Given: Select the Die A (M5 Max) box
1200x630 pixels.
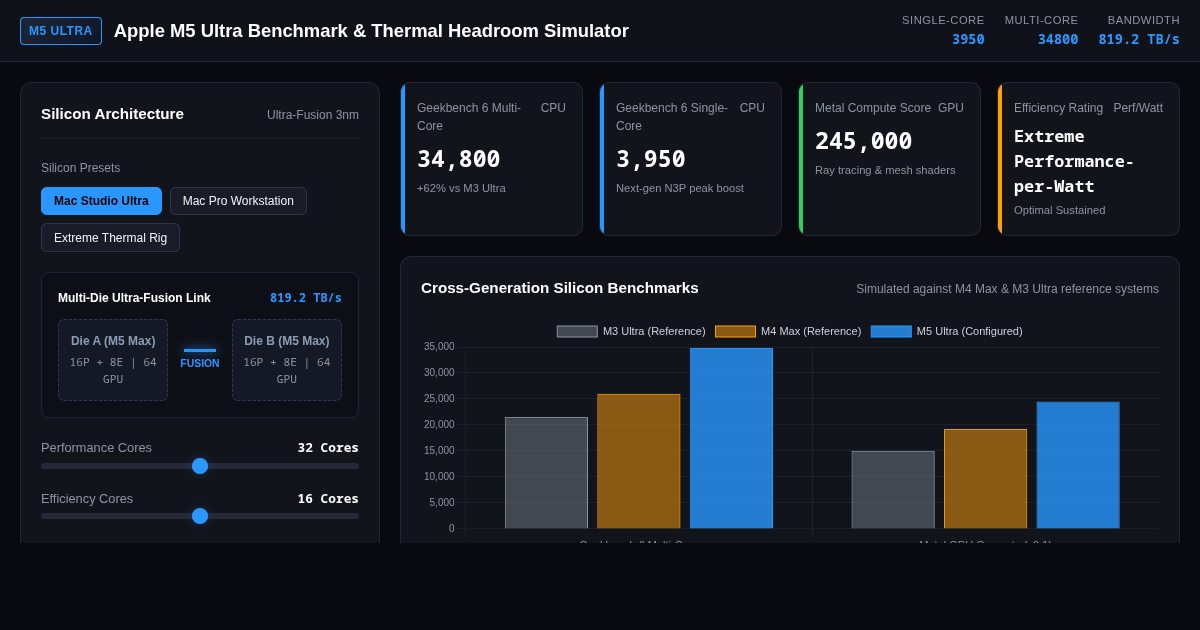Looking at the screenshot, I should point(113,360).
